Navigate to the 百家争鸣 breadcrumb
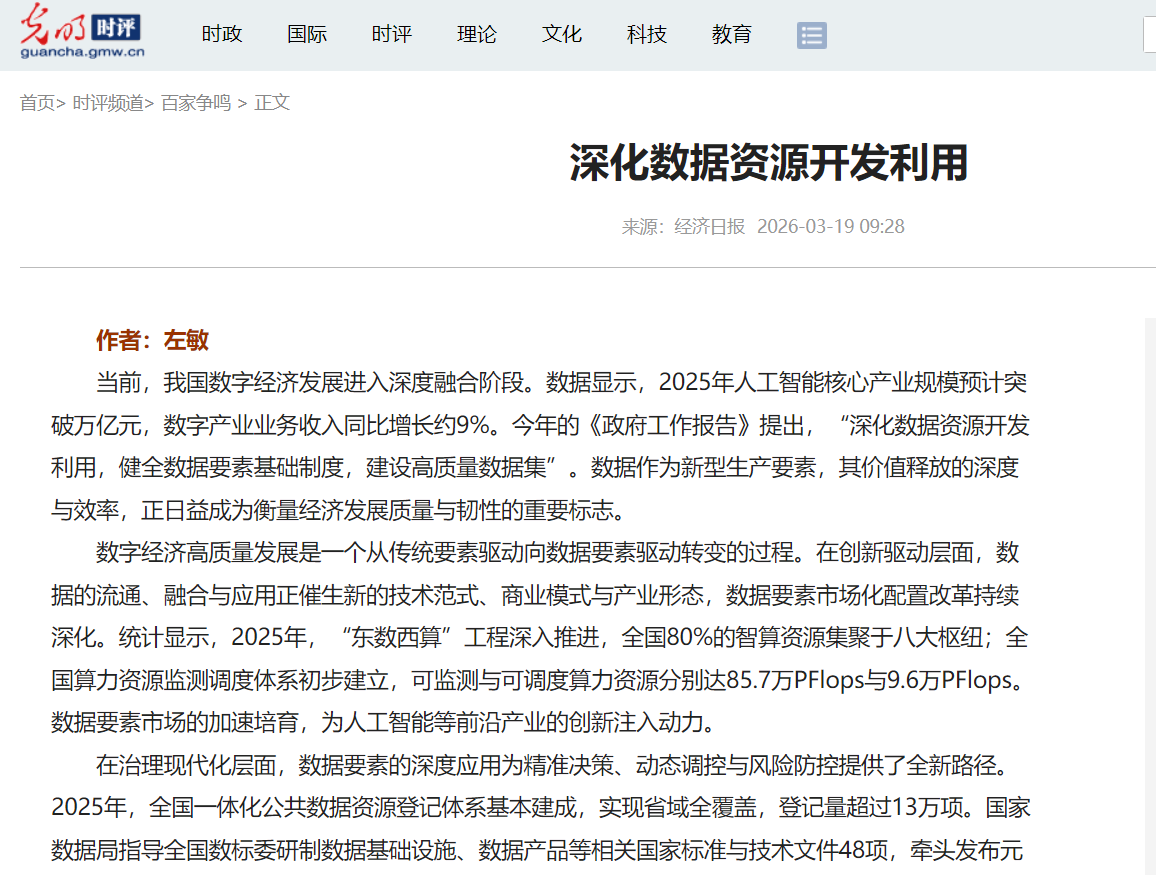Screen dimensions: 1156x875 click(x=196, y=103)
